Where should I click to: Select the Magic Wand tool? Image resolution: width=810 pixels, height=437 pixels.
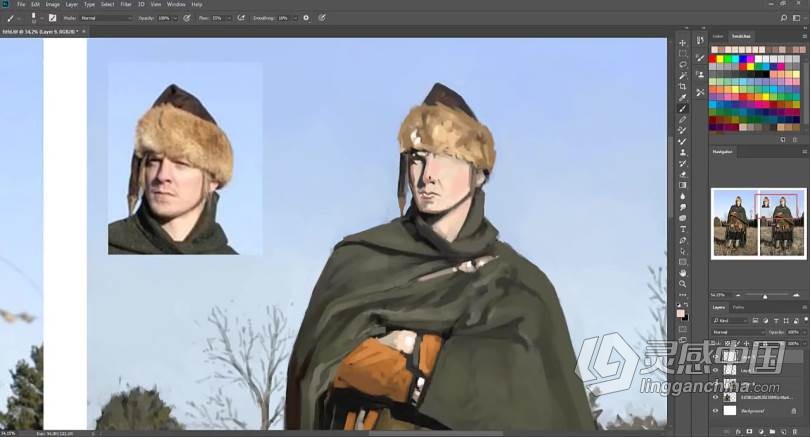pyautogui.click(x=682, y=75)
